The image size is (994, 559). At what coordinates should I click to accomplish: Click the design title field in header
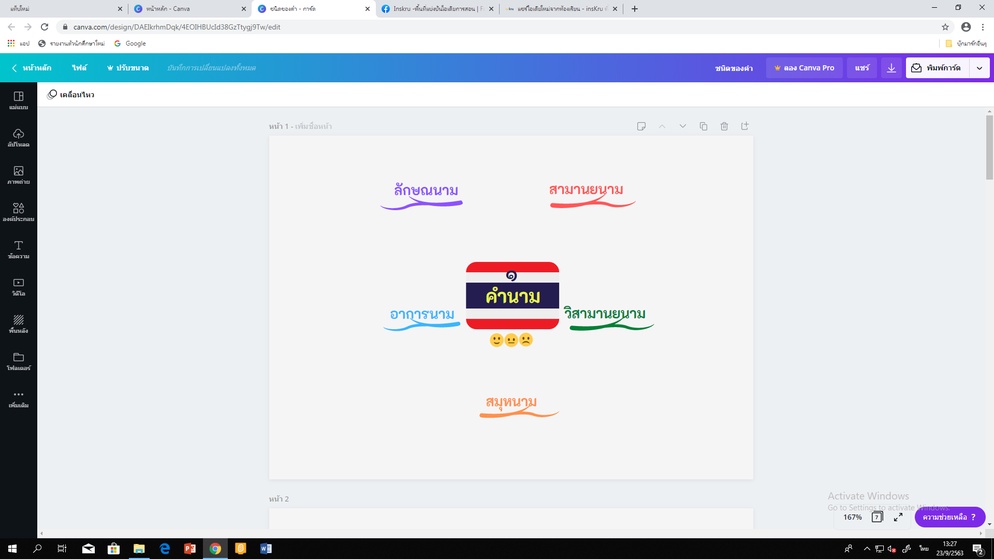point(733,68)
